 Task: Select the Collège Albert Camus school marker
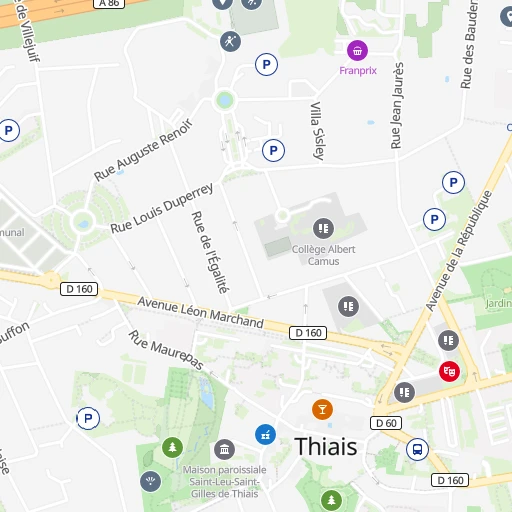pyautogui.click(x=323, y=228)
